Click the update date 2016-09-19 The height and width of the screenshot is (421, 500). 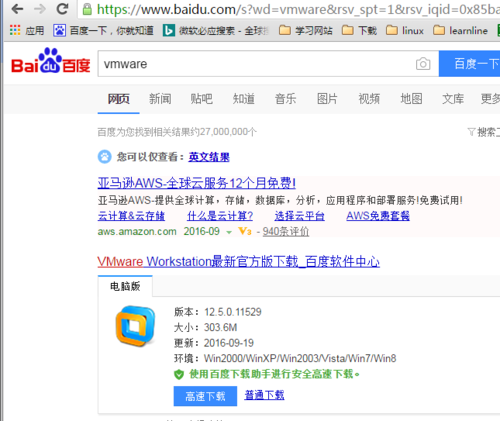[229, 343]
